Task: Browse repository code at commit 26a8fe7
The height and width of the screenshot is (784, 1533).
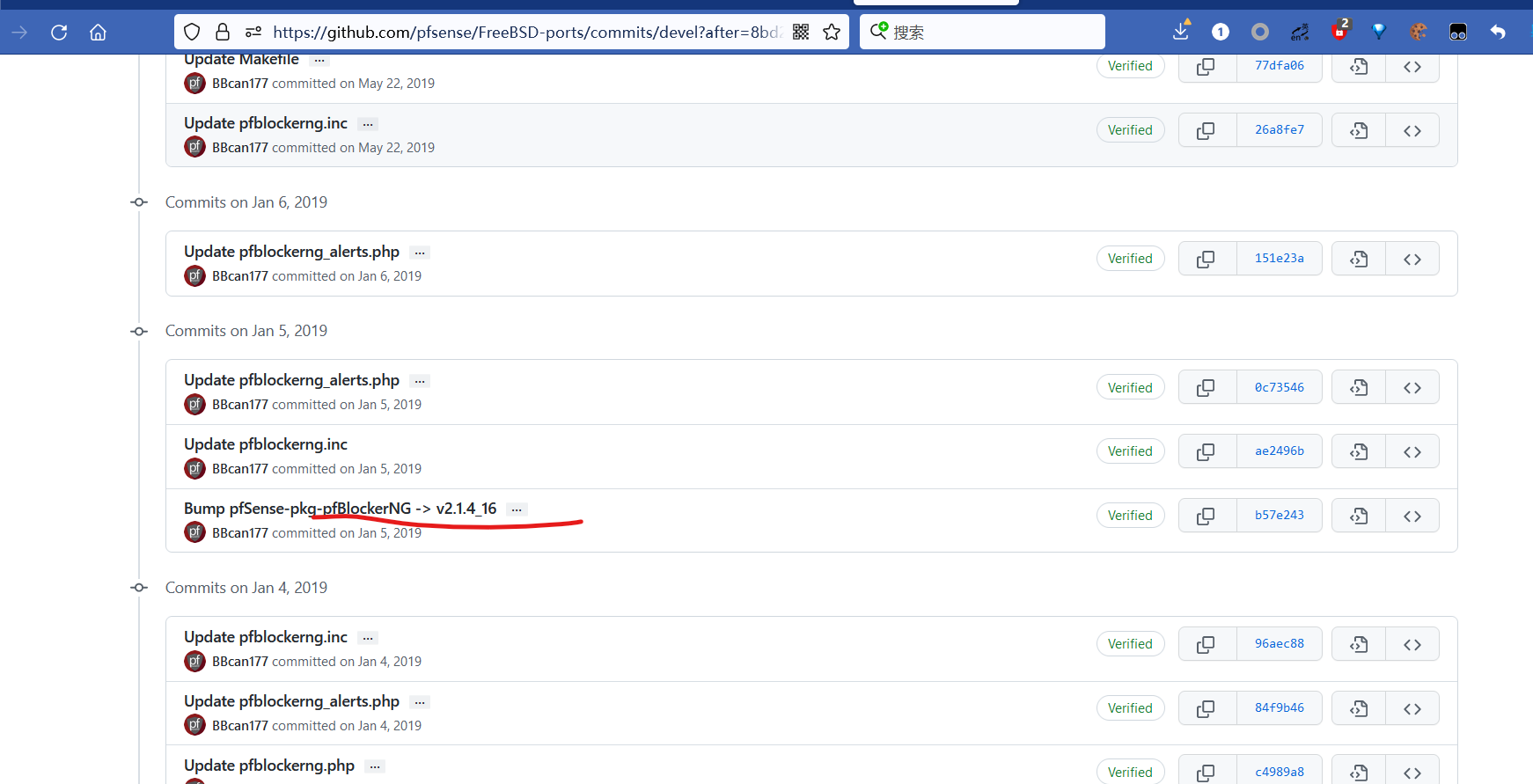Action: pyautogui.click(x=1412, y=130)
